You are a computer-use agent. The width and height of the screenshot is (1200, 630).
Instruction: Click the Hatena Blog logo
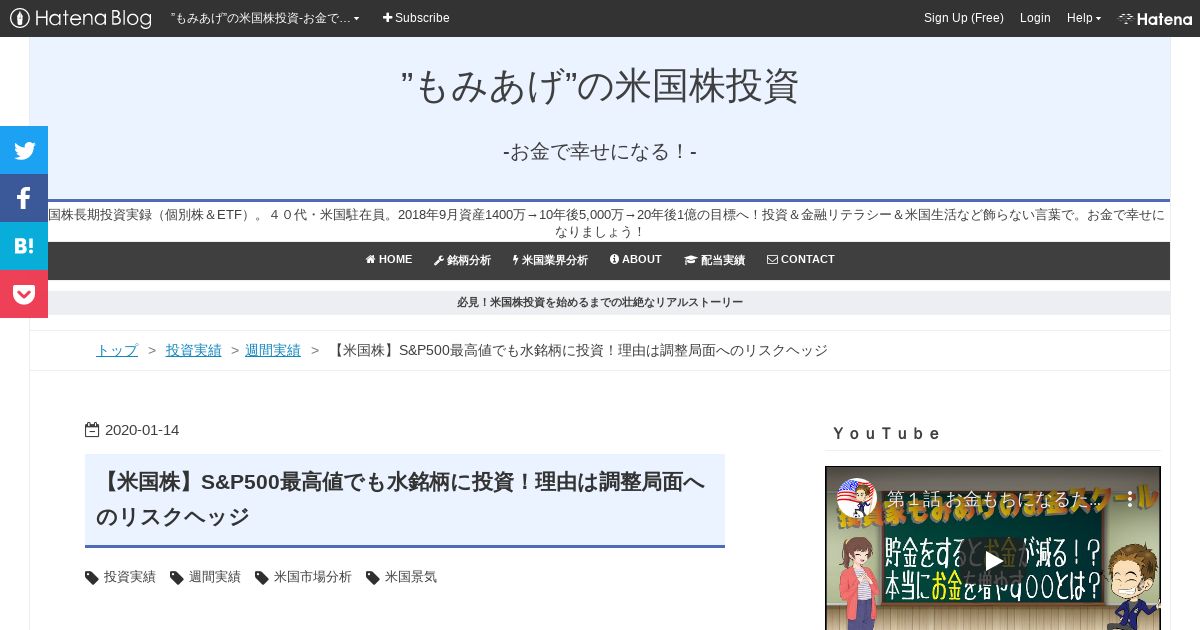[x=81, y=18]
